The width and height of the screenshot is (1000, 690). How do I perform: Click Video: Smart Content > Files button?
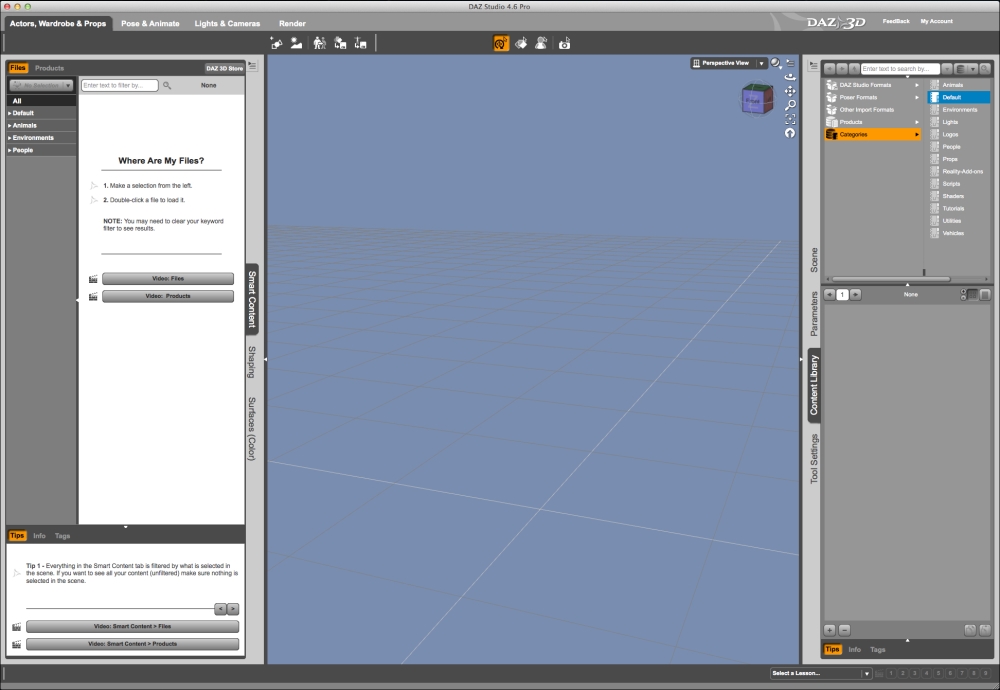[x=133, y=626]
